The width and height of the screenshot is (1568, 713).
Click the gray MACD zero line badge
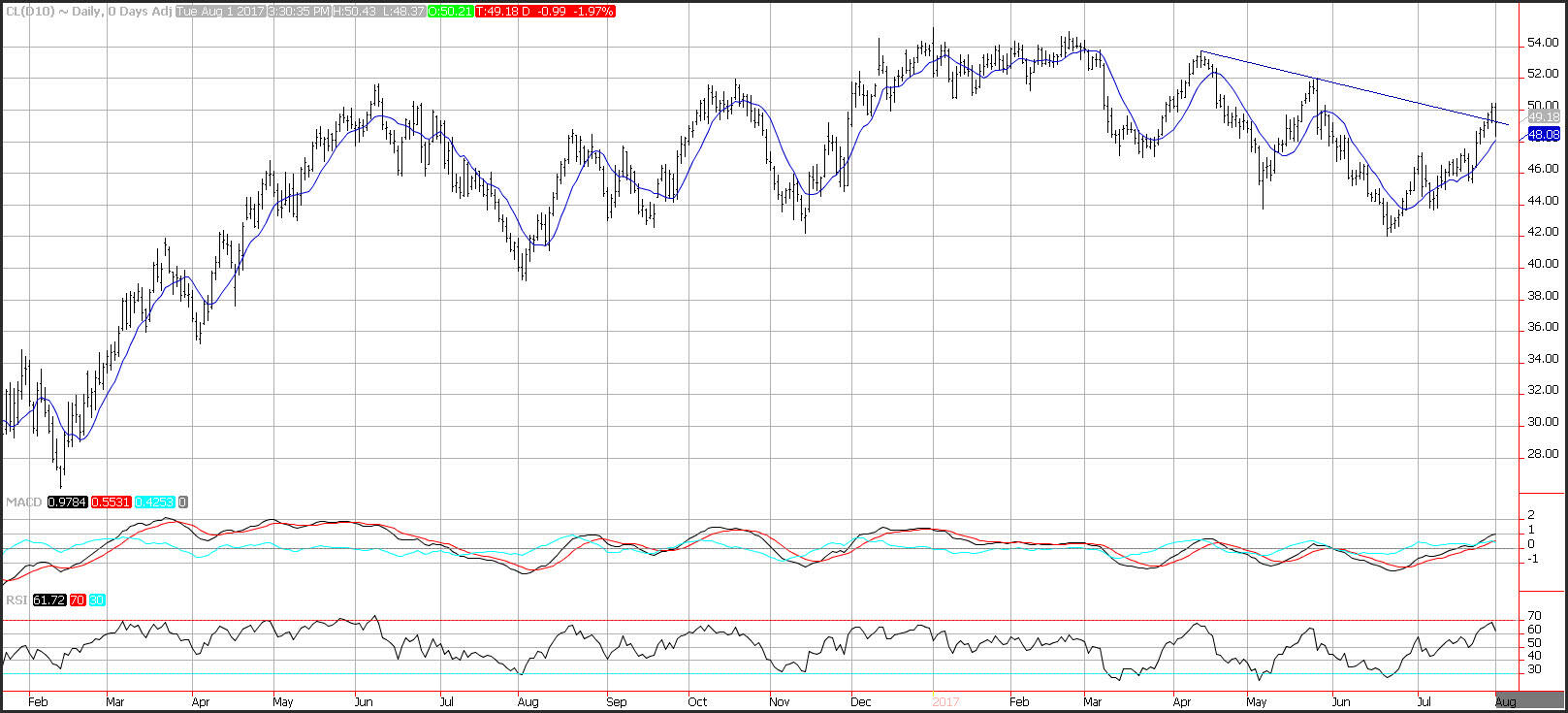point(183,502)
